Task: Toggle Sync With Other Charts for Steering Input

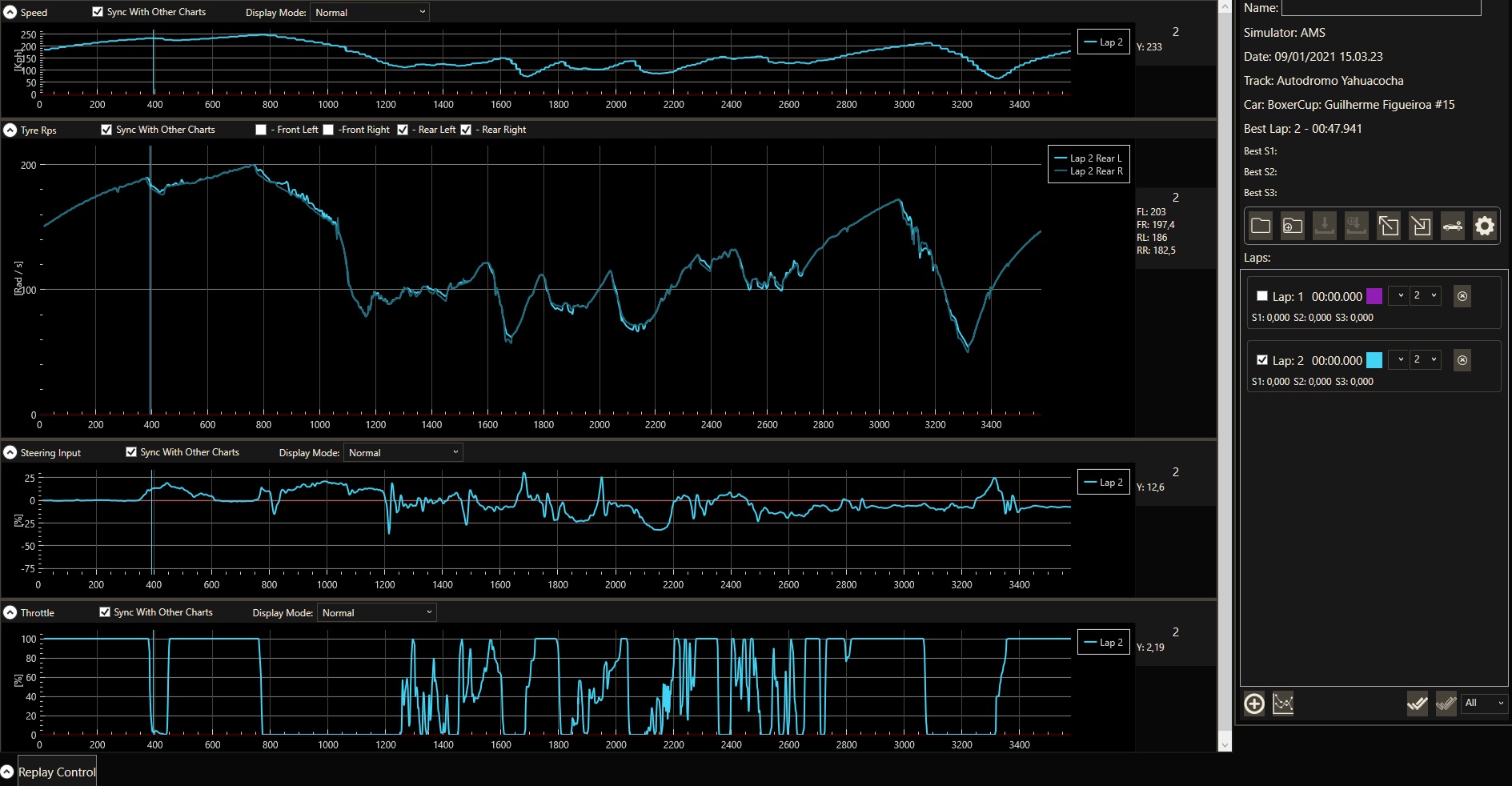Action: [131, 452]
